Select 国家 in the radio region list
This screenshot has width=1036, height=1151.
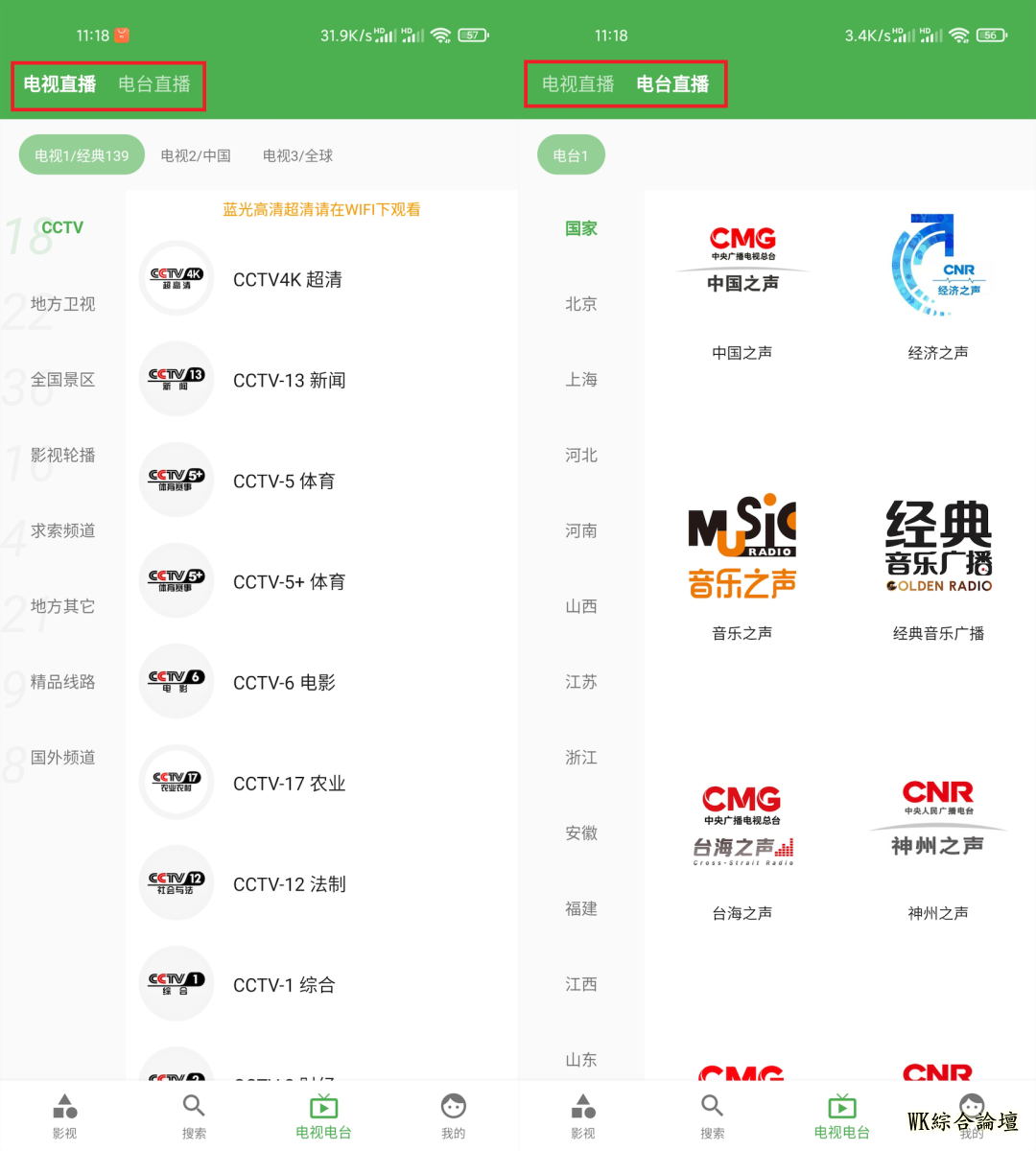tap(581, 228)
